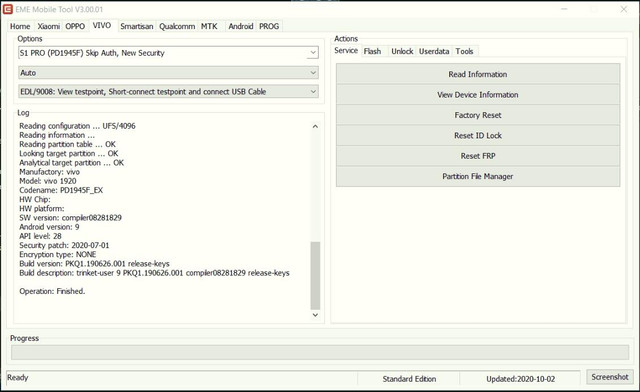
Task: Open the EDL/9008 connection mode dropdown
Action: 313,91
